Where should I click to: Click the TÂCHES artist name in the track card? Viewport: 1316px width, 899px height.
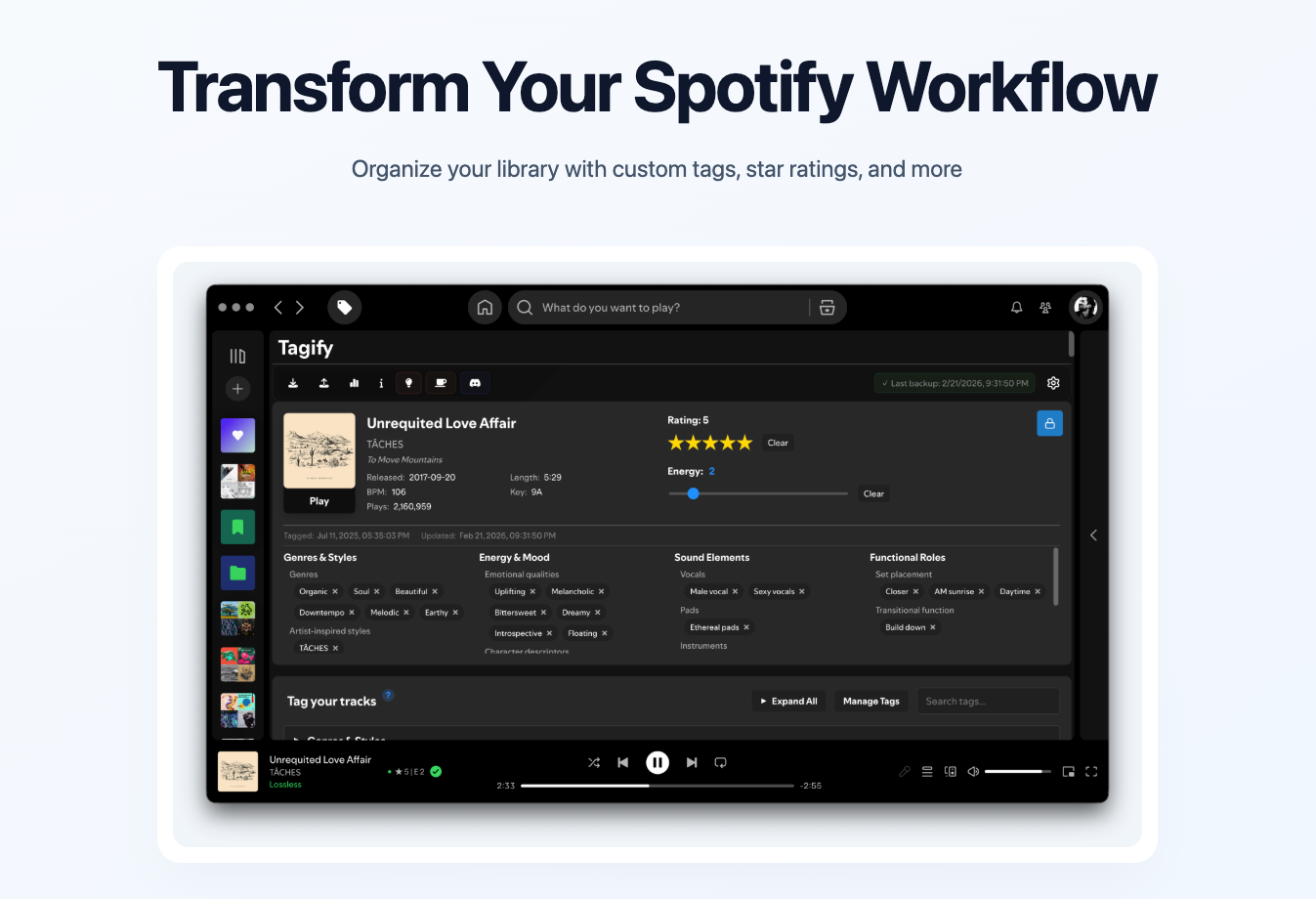pyautogui.click(x=385, y=445)
